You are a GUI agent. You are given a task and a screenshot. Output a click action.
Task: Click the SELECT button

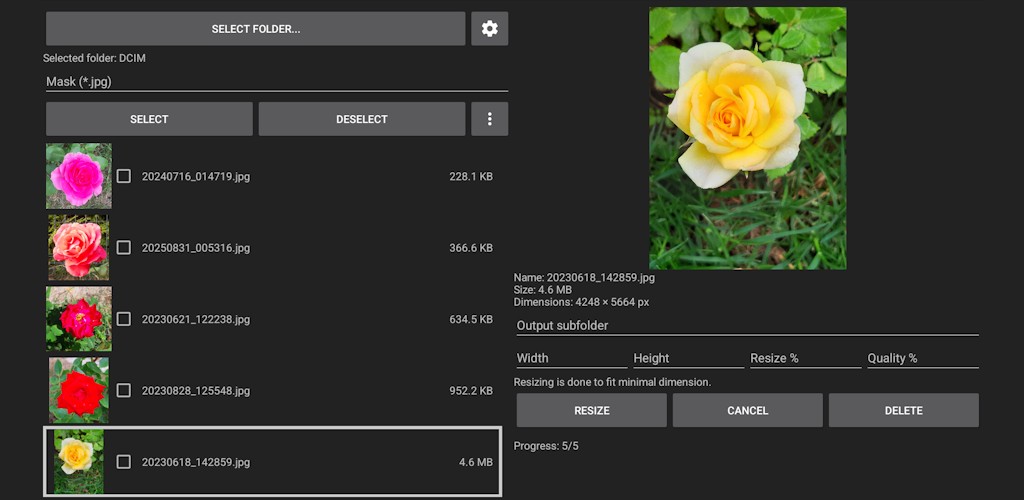[x=149, y=119]
